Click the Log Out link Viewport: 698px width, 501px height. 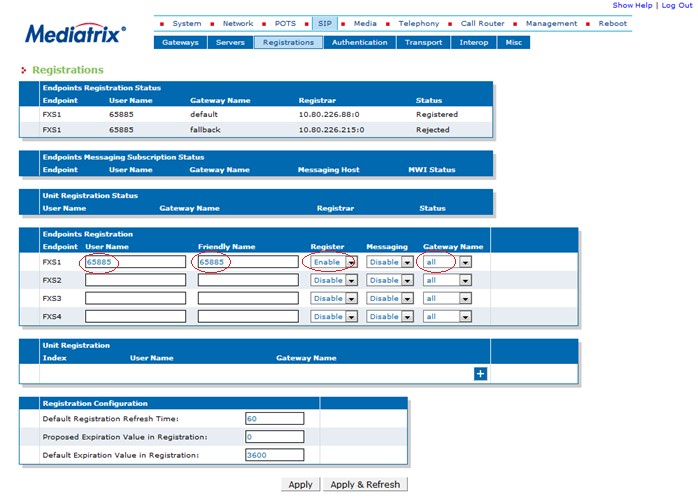[x=677, y=5]
